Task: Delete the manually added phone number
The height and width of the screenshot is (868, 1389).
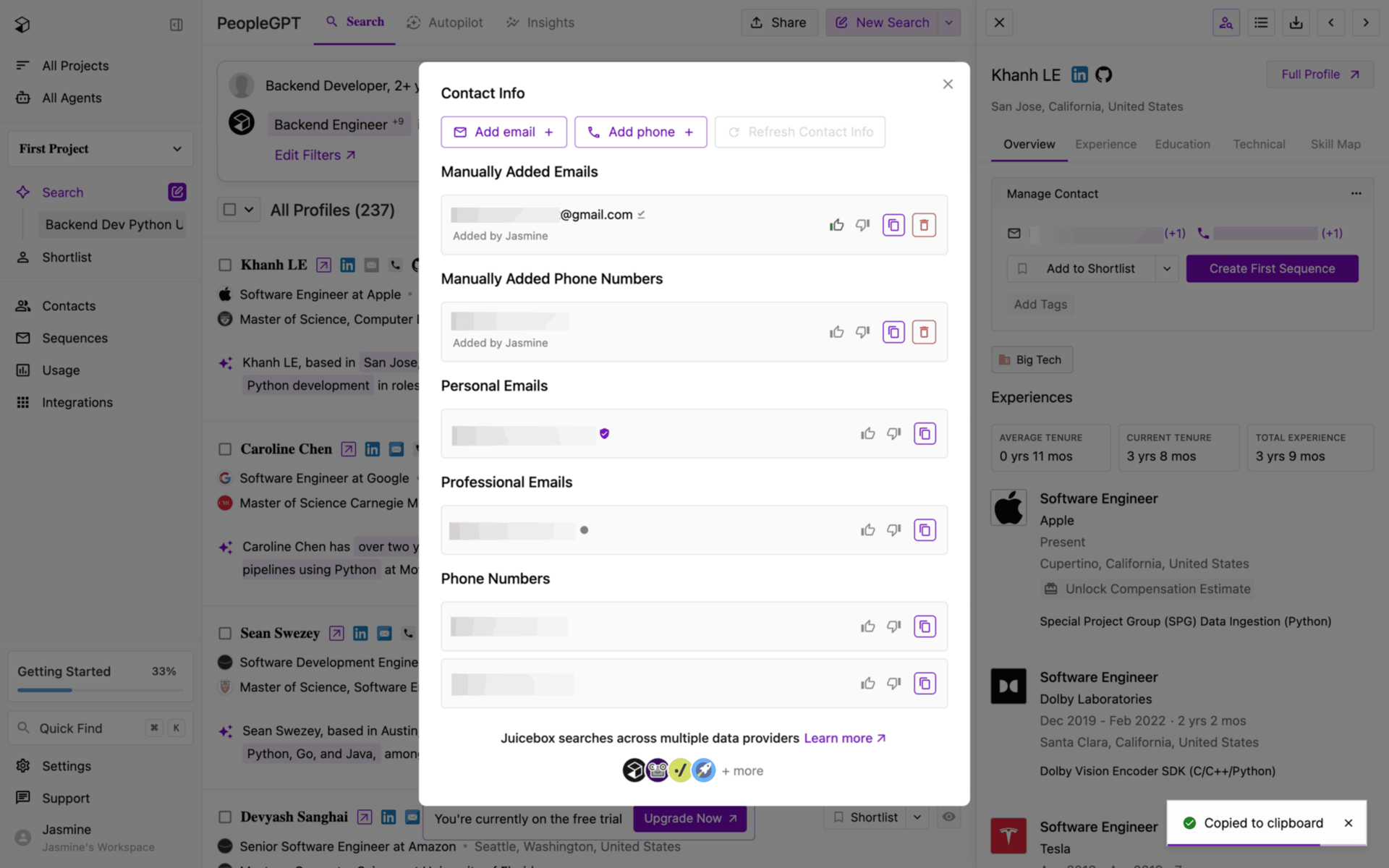Action: click(x=924, y=332)
